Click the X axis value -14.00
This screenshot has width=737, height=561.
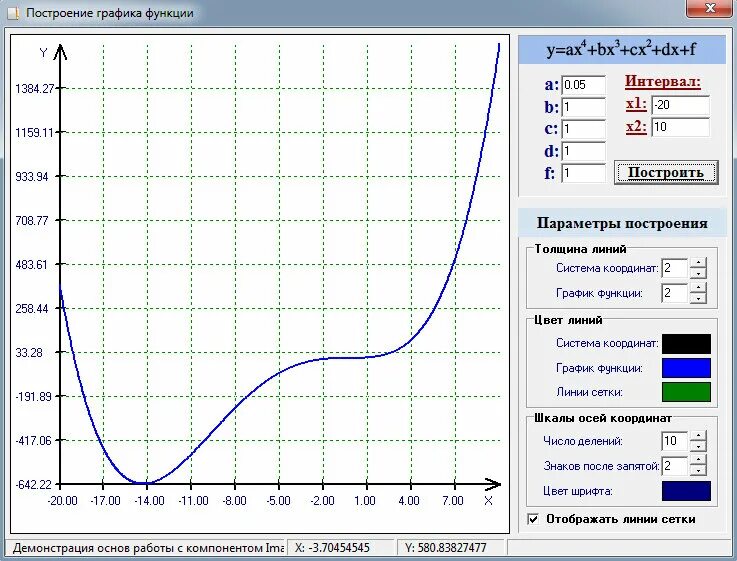(149, 501)
